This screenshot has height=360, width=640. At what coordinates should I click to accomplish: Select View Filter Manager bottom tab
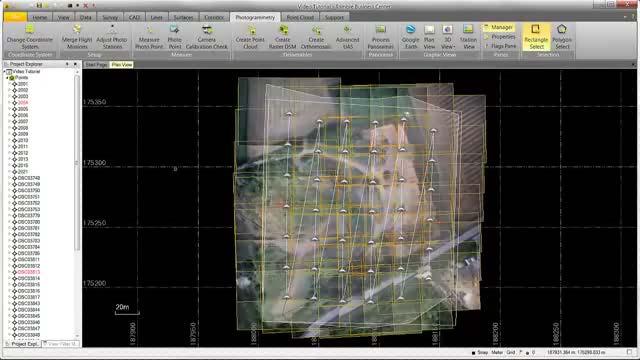61,344
